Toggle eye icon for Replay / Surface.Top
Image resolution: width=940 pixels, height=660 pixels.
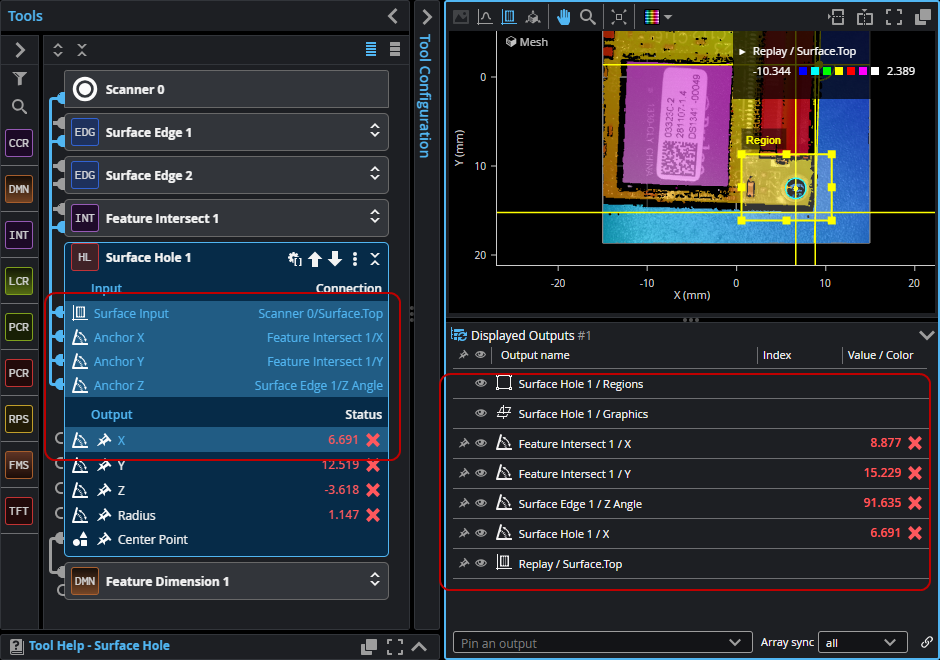point(481,564)
